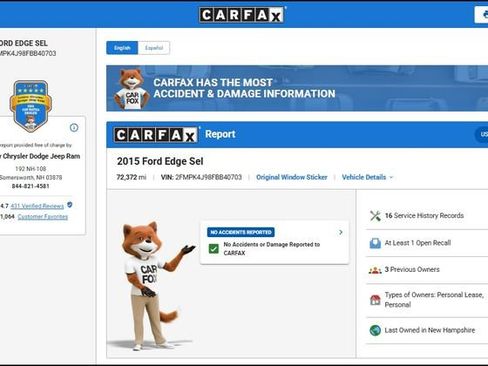Screen dimensions: 488x366
Task: Click the Chrysler Dodge Jeep Ram dealer name
Action: point(40,156)
